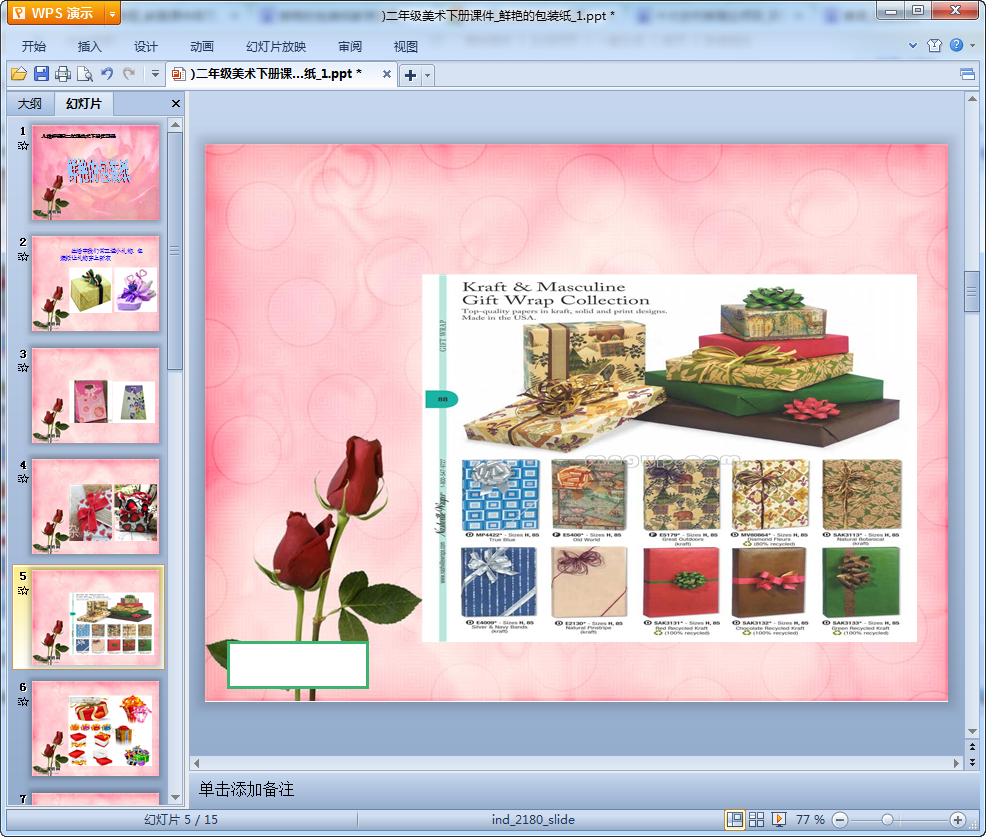Select slide 2 thumbnail with gift boxes
The height and width of the screenshot is (837, 986).
tap(96, 284)
